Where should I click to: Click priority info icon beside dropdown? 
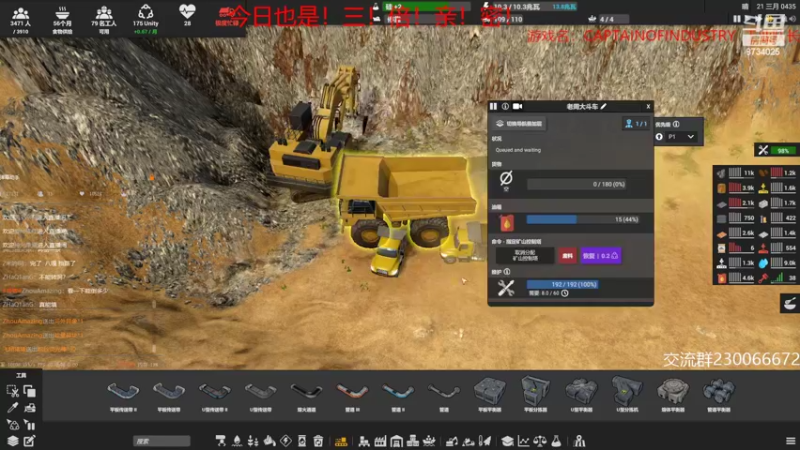[676, 124]
